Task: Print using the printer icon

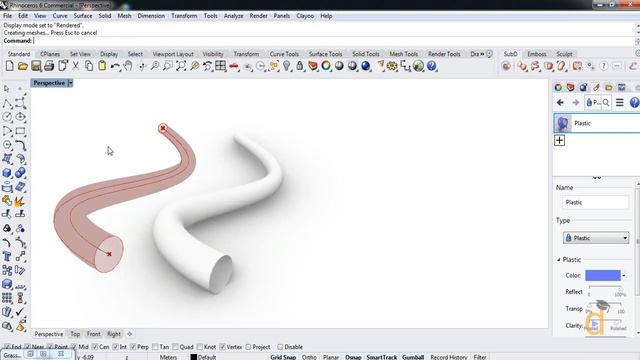Action: tap(49, 66)
